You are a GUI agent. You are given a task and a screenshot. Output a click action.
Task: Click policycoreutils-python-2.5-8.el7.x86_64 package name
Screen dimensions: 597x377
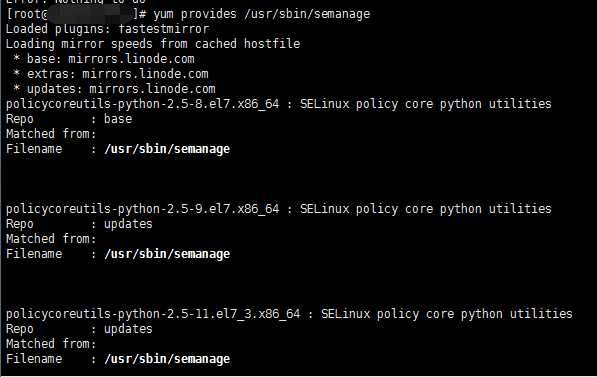(142, 104)
